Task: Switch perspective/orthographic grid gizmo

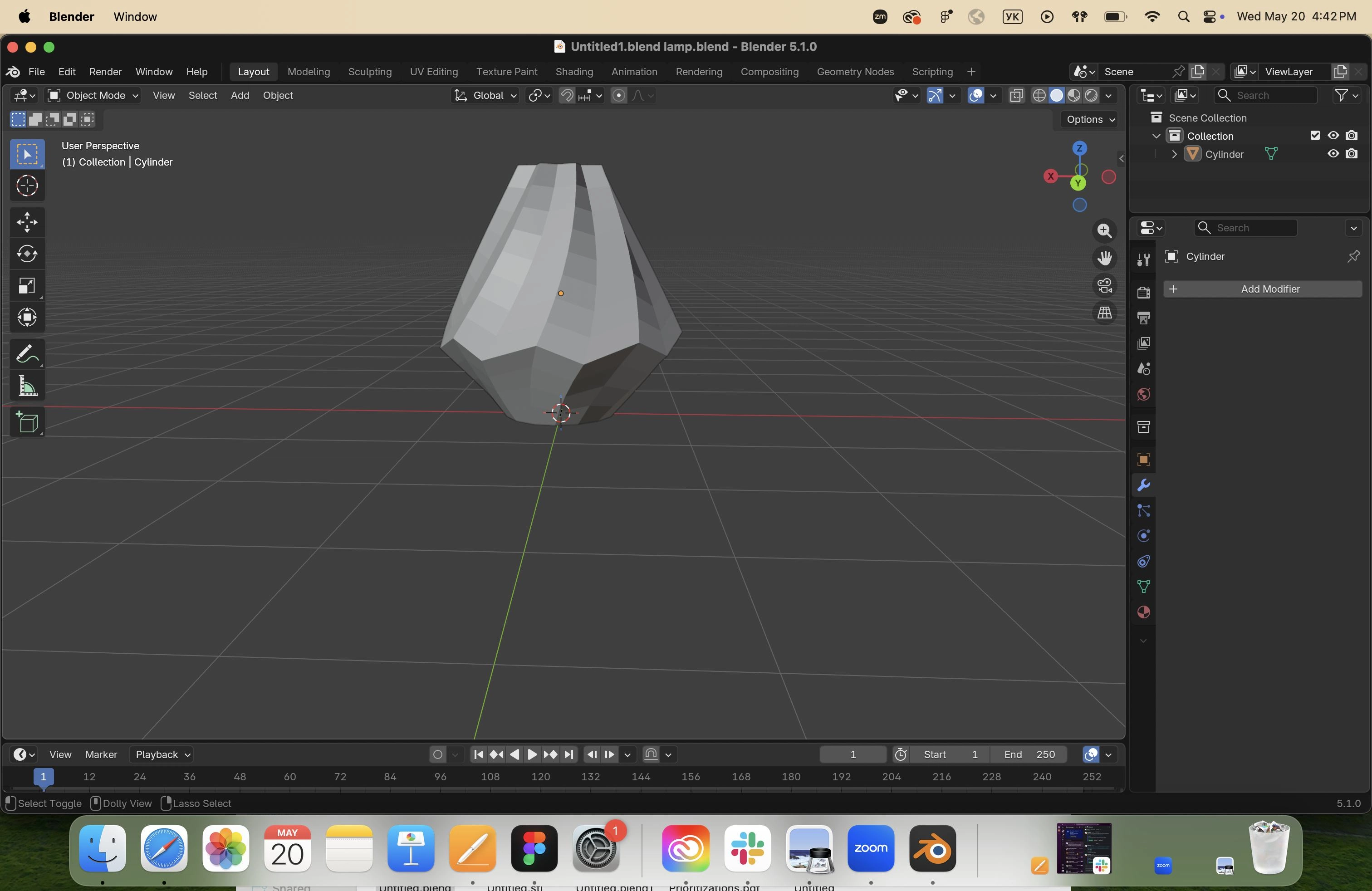Action: pos(1104,313)
